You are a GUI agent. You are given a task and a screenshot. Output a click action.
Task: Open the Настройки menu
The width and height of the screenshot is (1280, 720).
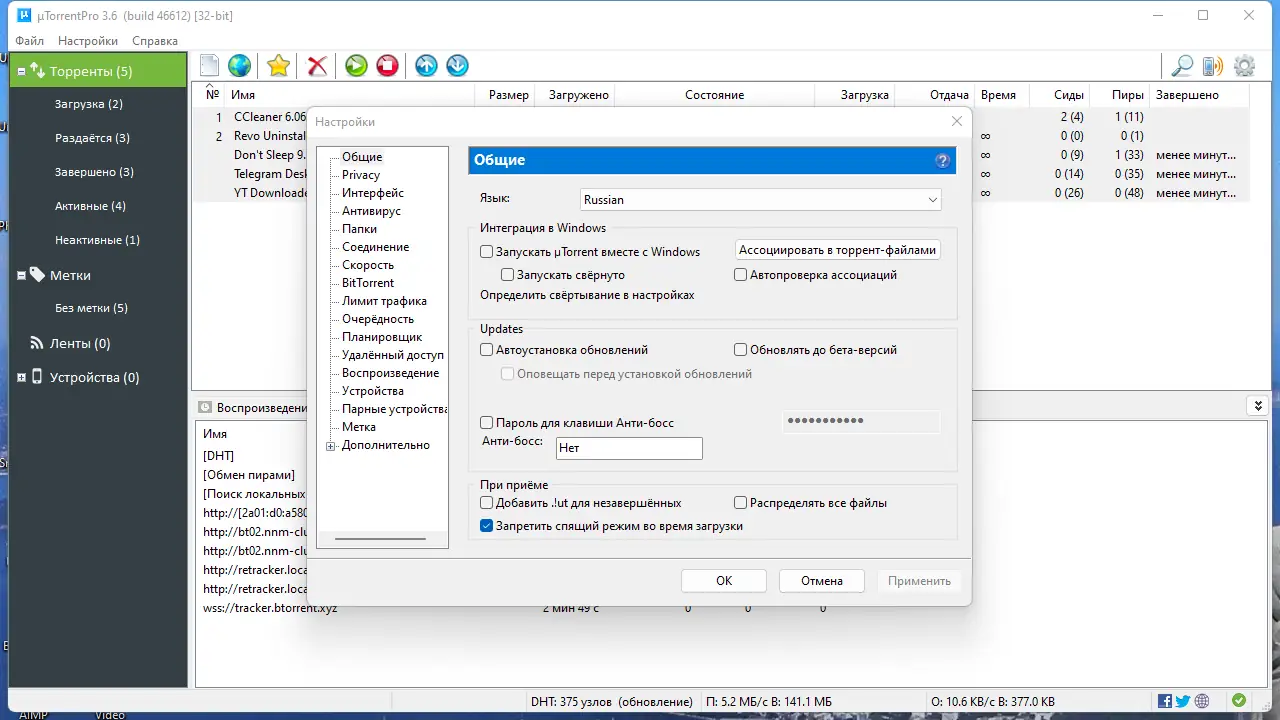[x=87, y=41]
